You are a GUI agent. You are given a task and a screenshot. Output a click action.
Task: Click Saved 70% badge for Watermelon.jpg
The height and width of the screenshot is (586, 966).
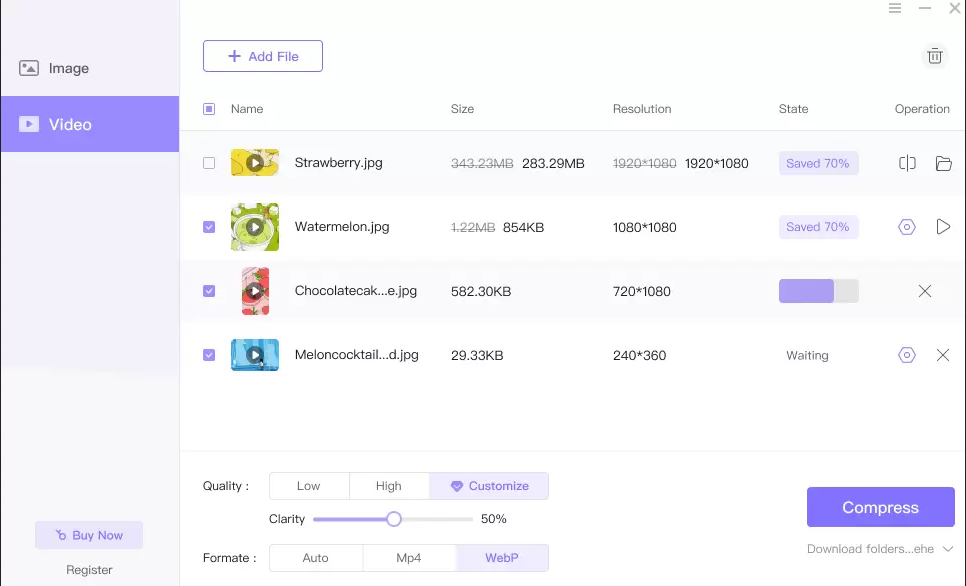click(x=818, y=227)
